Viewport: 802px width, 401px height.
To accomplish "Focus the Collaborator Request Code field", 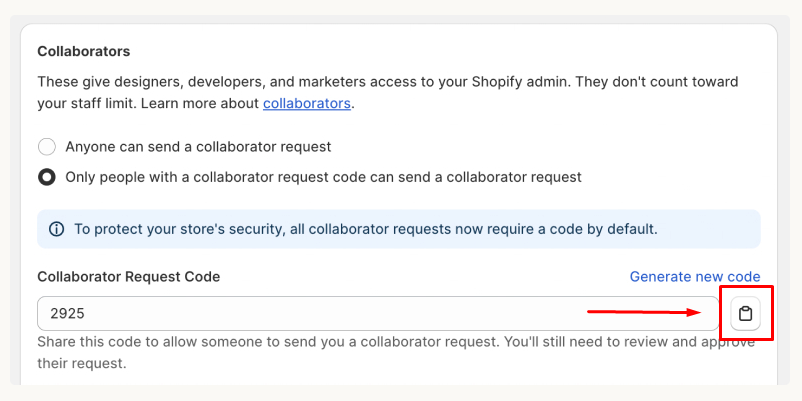I will 378,314.
